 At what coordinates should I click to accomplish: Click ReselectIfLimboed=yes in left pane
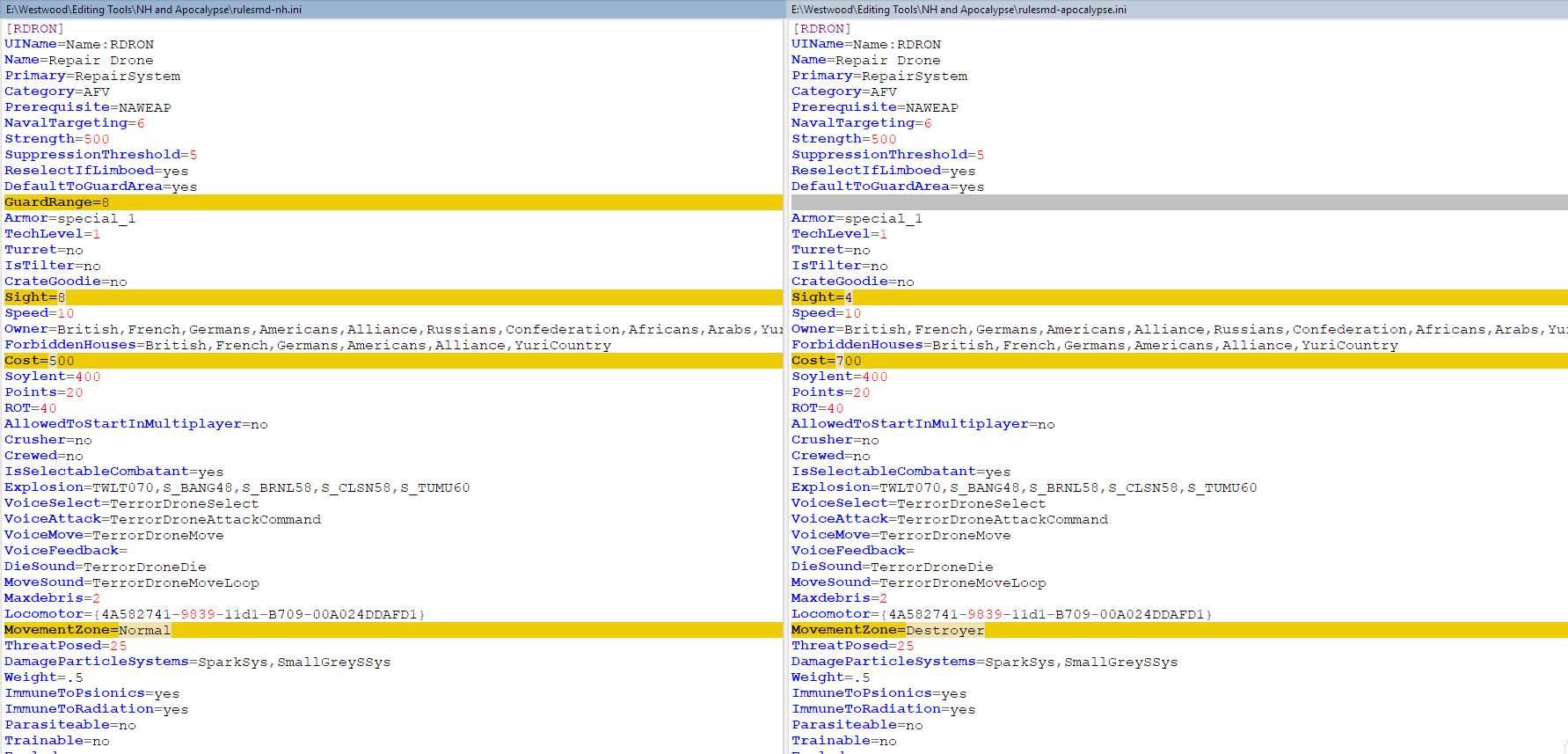click(97, 171)
